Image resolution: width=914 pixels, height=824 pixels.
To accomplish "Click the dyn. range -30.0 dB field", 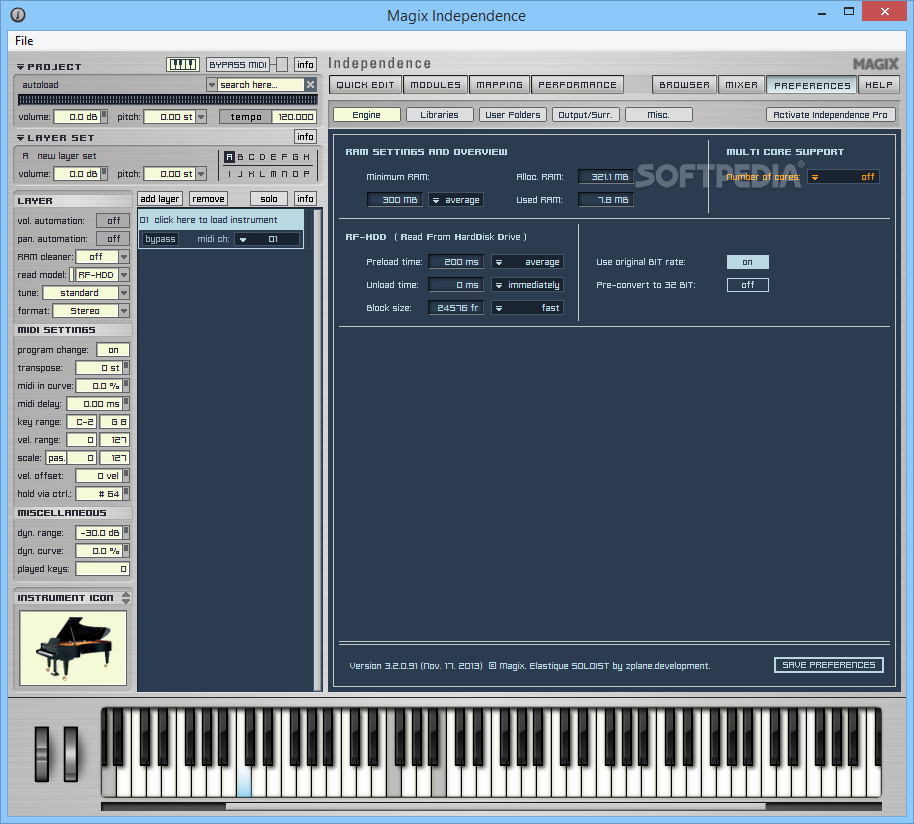I will point(99,533).
